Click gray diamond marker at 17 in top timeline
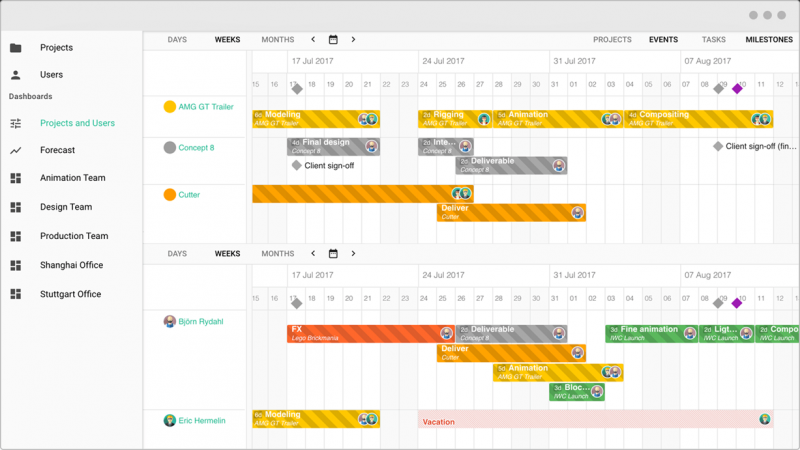 297,89
